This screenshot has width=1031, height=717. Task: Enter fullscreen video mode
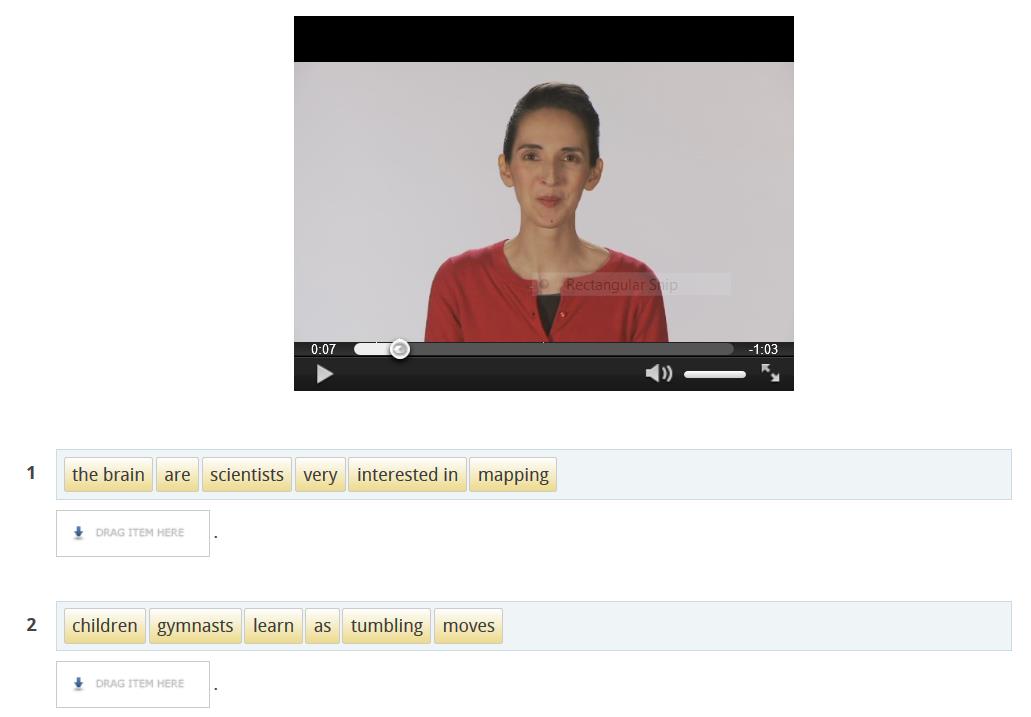[x=770, y=373]
